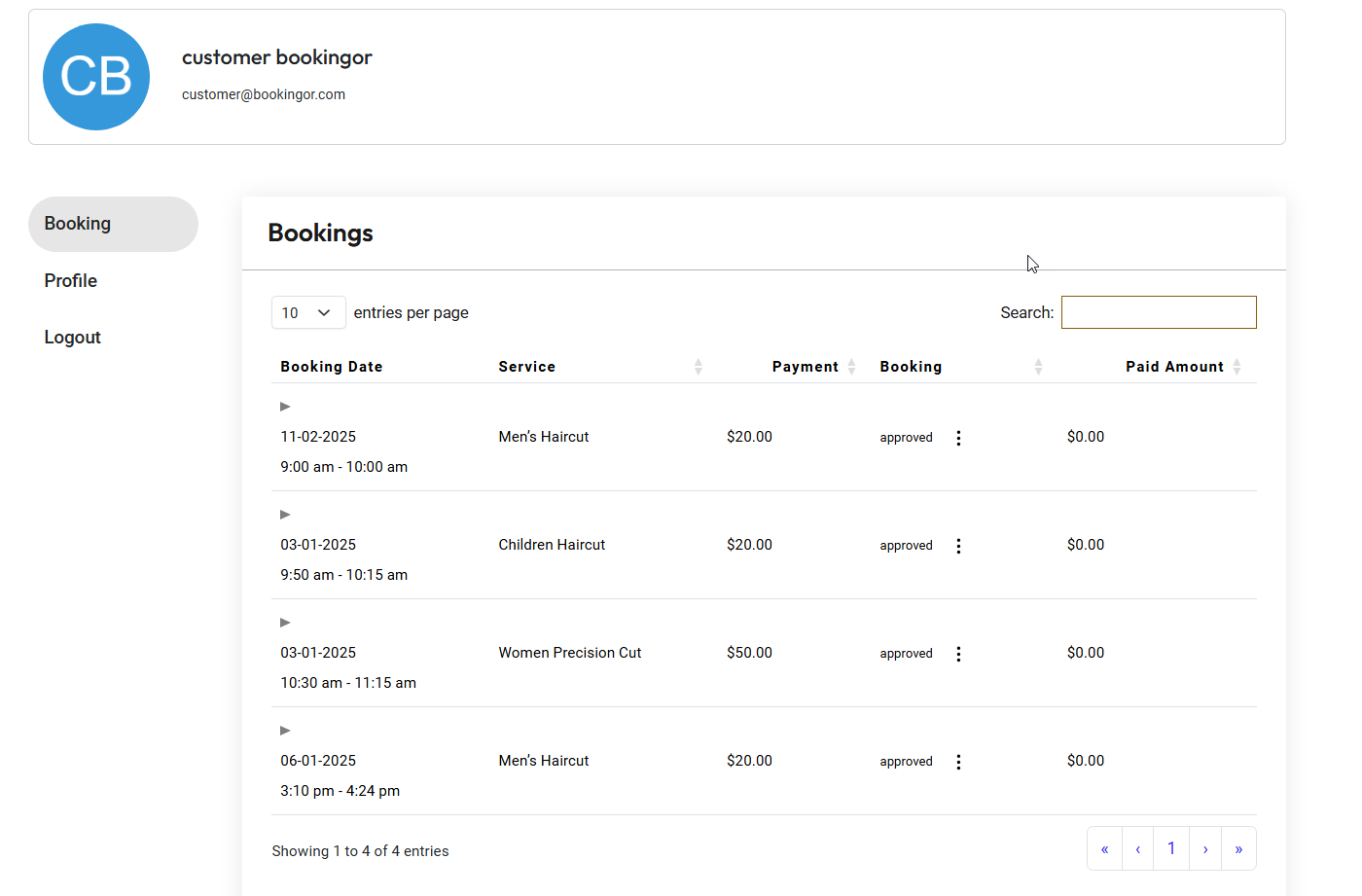Open actions menu for 06-01-2025 booking
Image resolution: width=1362 pixels, height=896 pixels.
(x=958, y=762)
